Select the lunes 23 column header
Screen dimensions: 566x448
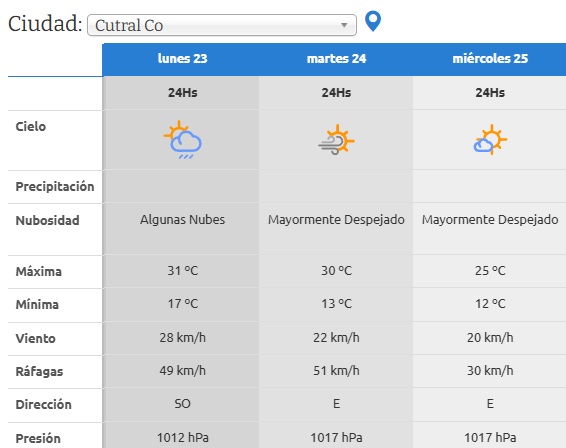(x=183, y=58)
